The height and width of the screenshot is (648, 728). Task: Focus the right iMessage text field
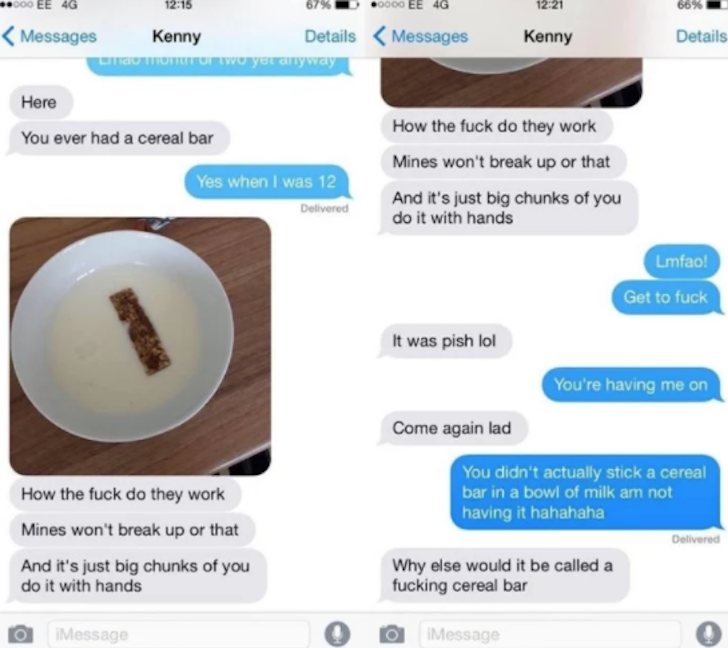tap(550, 634)
